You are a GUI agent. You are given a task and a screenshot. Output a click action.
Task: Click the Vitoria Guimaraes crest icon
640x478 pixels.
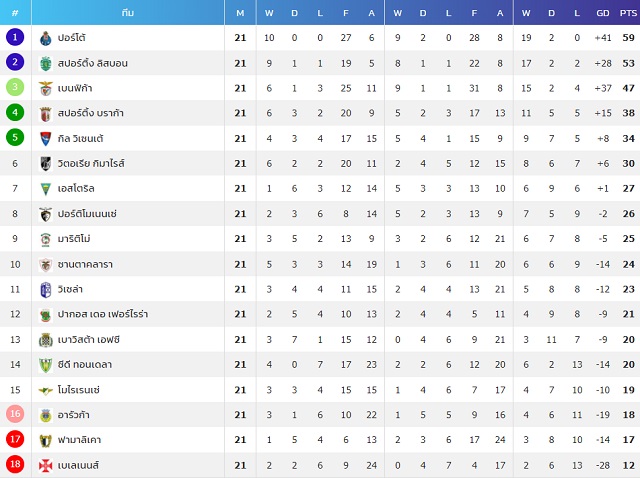(45, 164)
